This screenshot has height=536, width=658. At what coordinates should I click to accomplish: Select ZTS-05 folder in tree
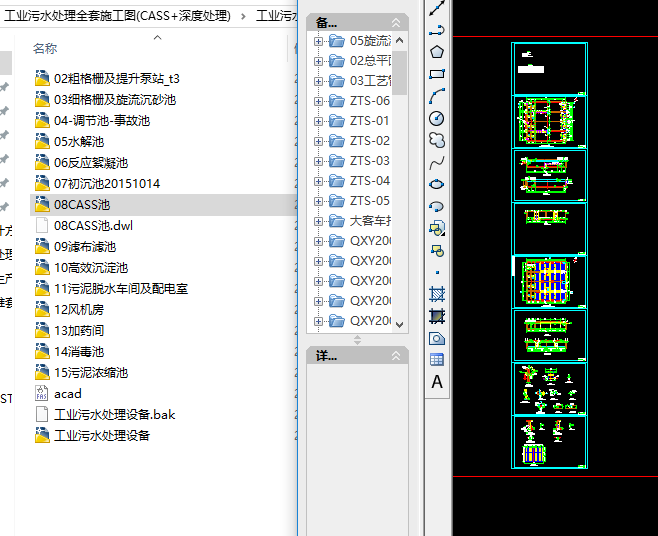[370, 201]
